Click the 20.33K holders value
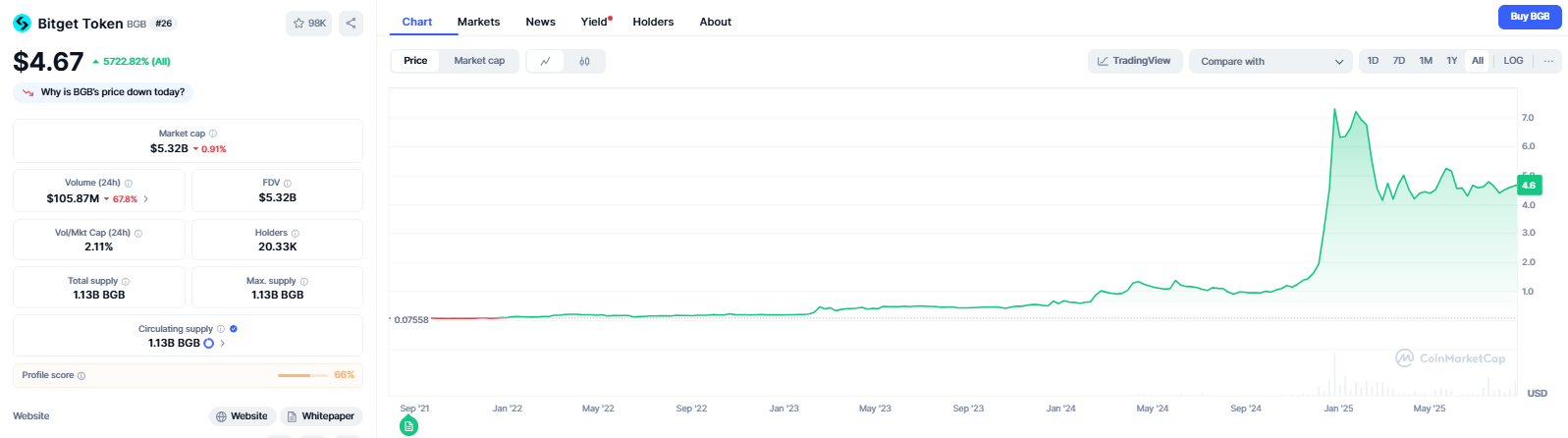1568x438 pixels. point(278,247)
